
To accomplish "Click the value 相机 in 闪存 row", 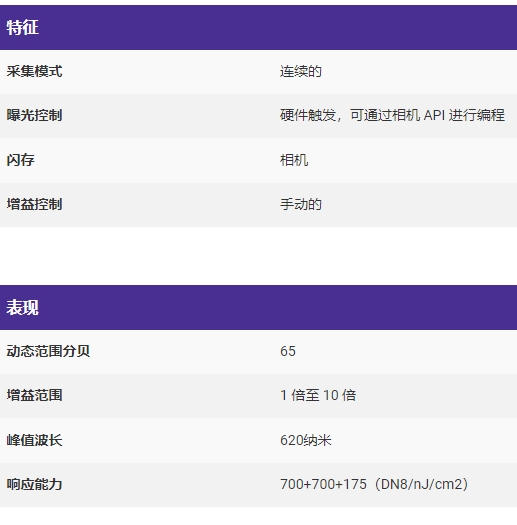I will [294, 160].
